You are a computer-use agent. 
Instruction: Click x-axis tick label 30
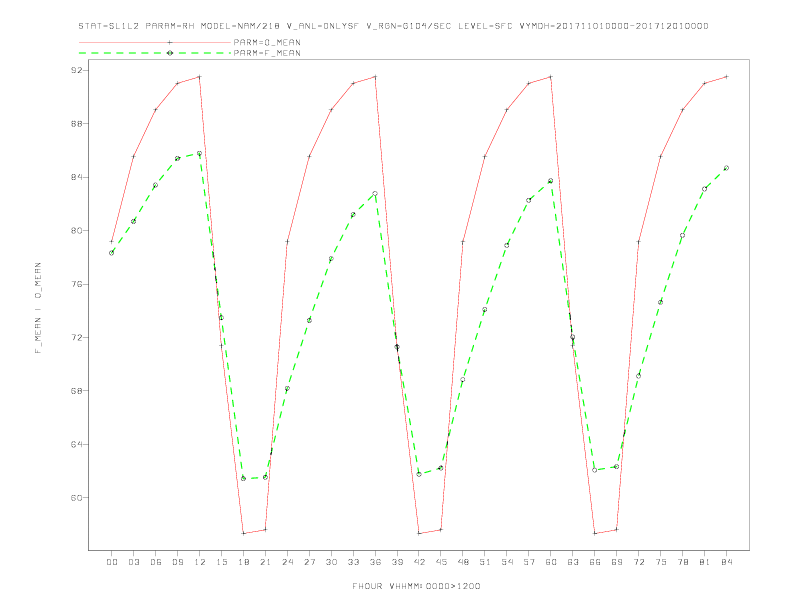point(331,562)
